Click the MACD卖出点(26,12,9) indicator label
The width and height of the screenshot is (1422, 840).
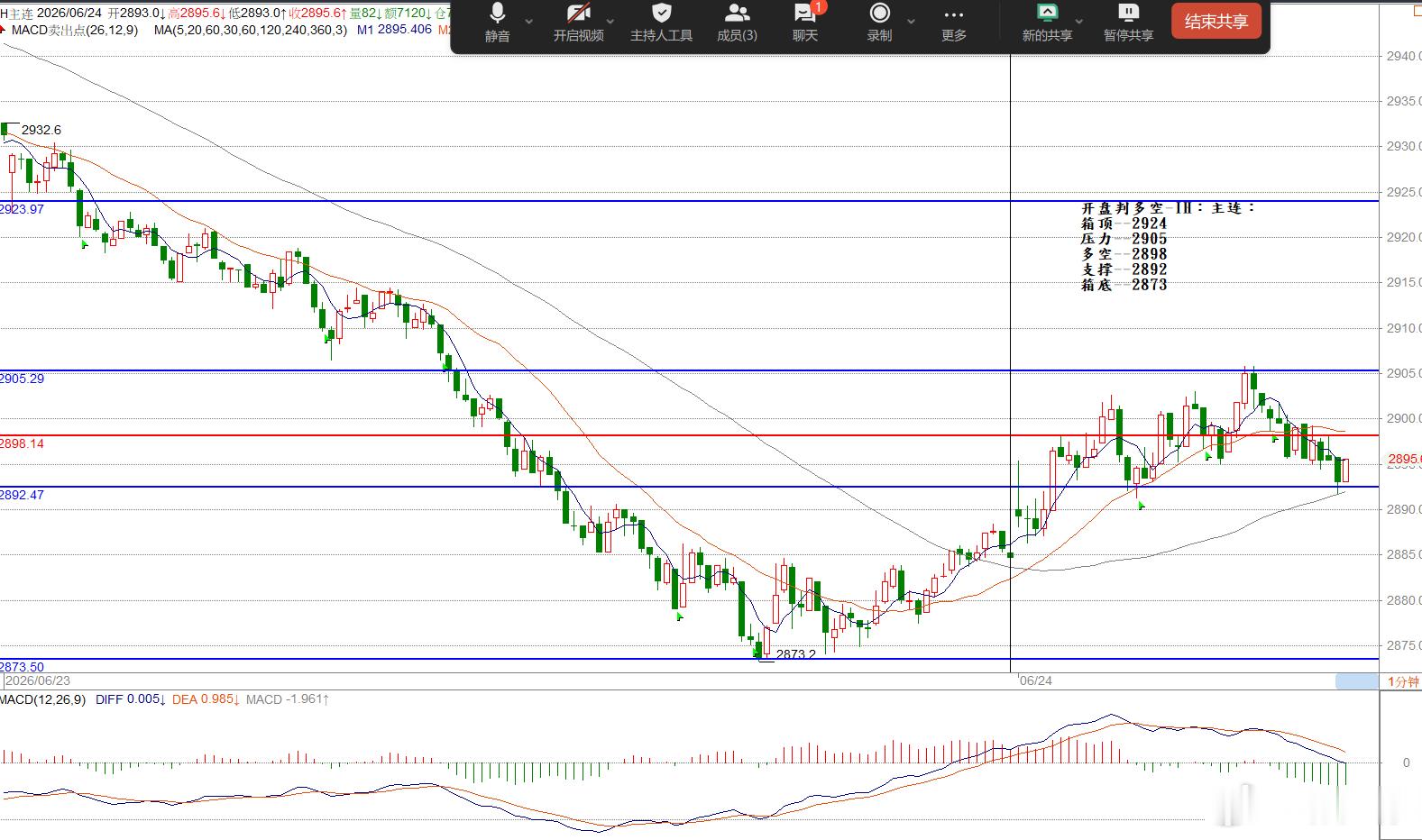pos(75,30)
